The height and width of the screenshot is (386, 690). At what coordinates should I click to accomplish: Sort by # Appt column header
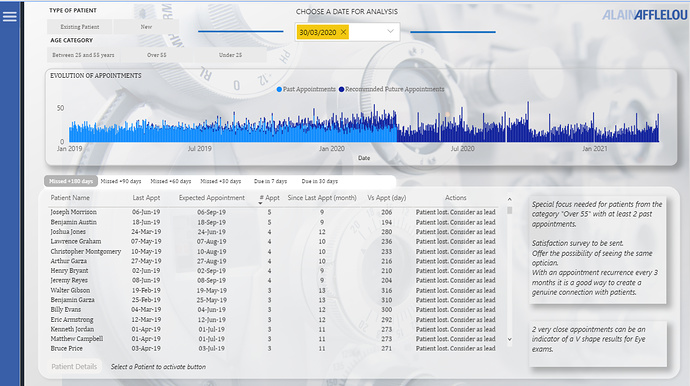click(x=269, y=198)
